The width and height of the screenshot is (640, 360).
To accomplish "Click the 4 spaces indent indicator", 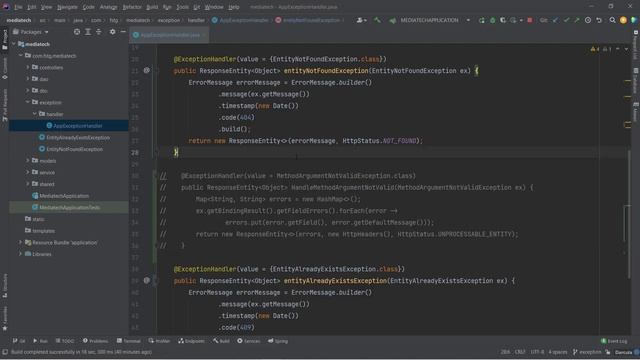I will (558, 352).
